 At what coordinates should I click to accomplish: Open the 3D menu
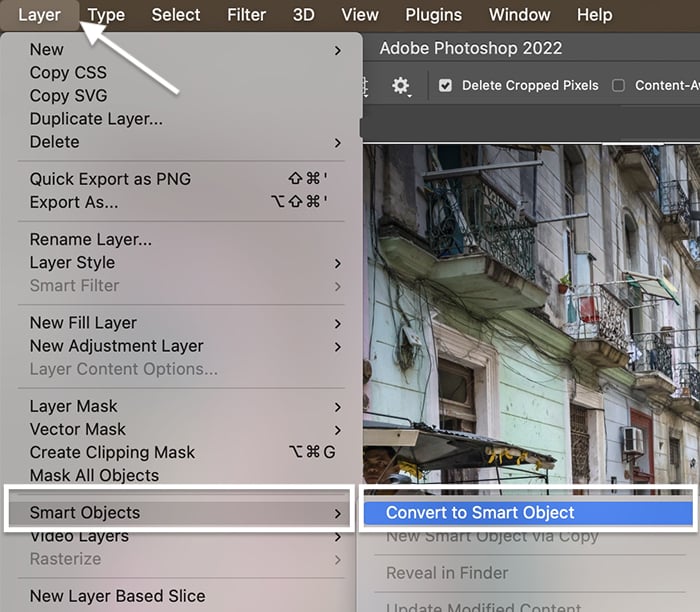(304, 15)
